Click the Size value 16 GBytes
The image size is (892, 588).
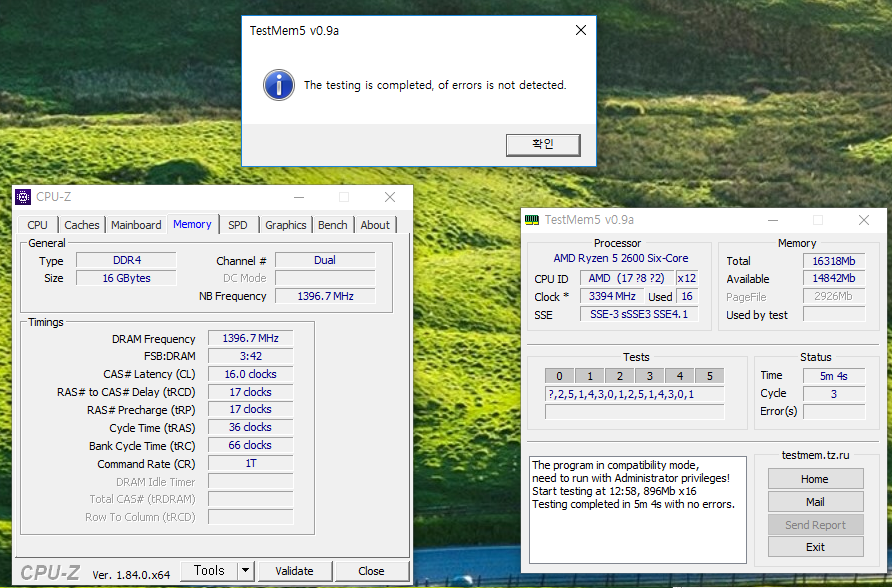click(x=126, y=278)
